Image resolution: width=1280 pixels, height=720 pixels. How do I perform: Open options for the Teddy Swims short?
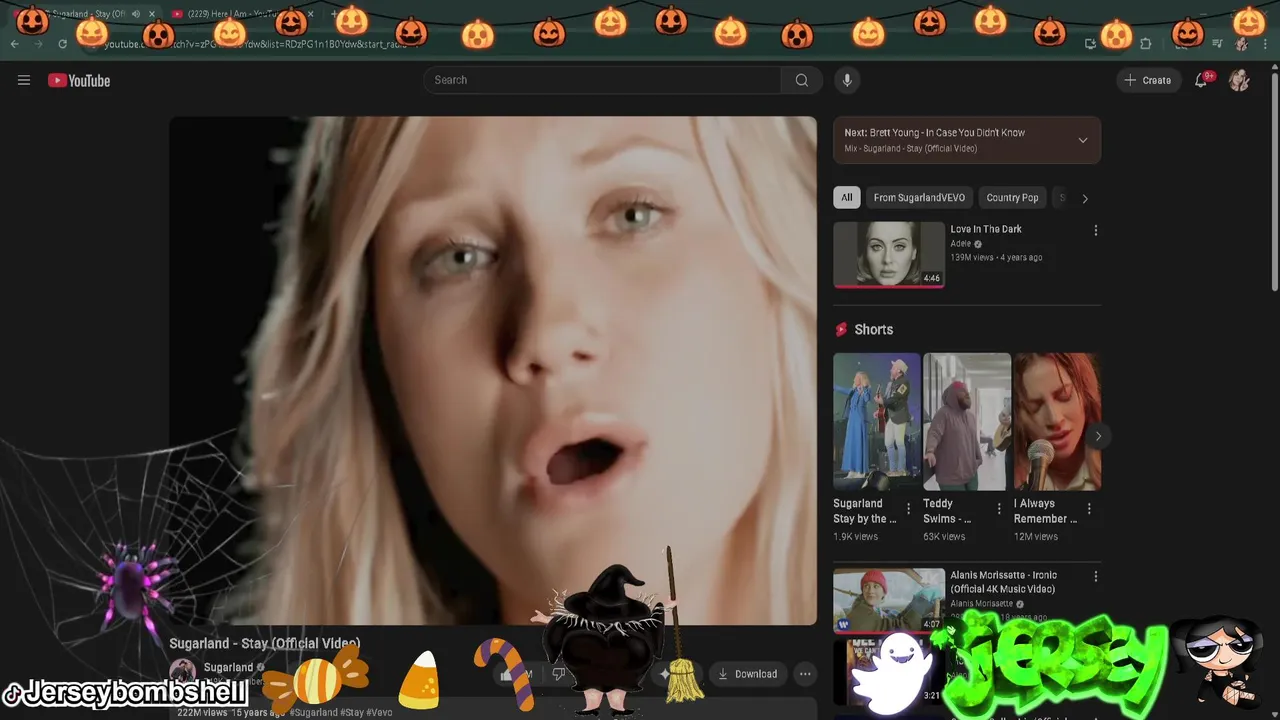click(998, 509)
